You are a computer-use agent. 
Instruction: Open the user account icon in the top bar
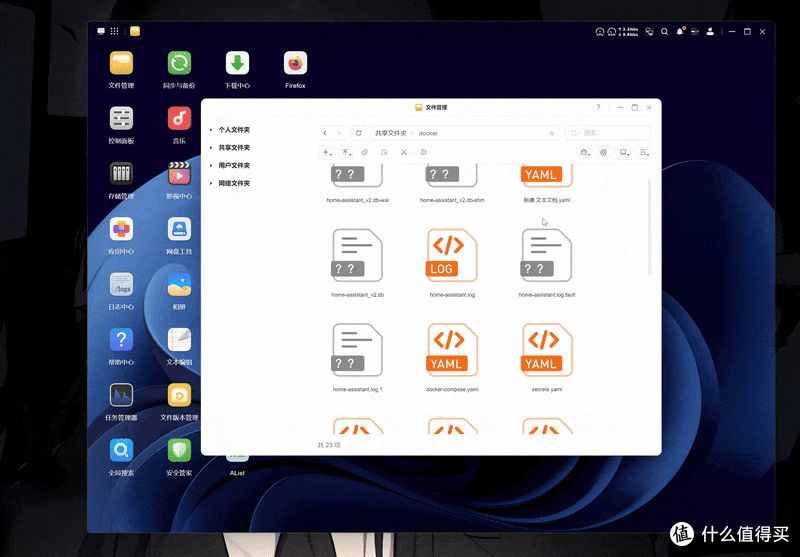[x=710, y=31]
